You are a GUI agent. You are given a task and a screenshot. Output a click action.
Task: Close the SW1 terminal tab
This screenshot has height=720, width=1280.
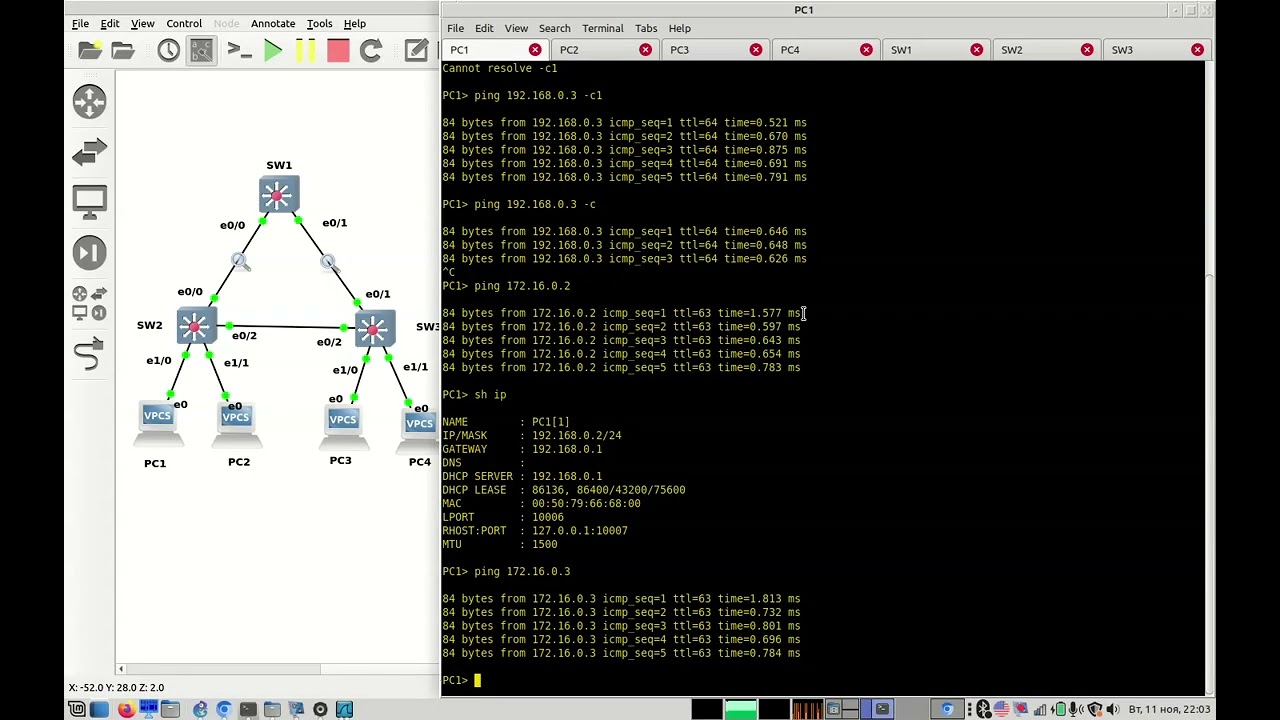tap(977, 50)
